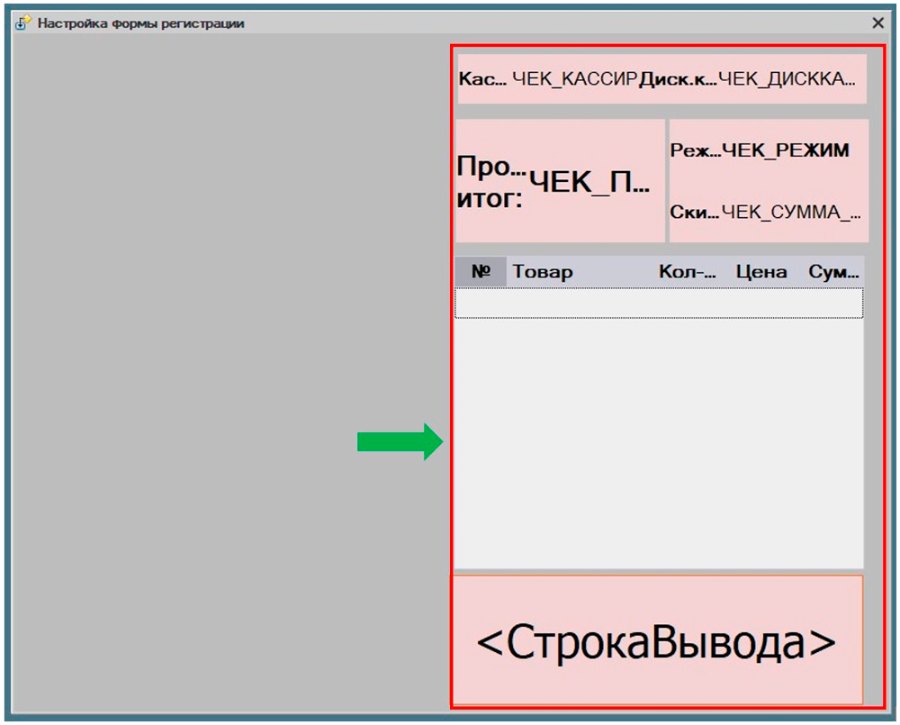The height and width of the screenshot is (725, 900).
Task: Select the empty first table row
Action: pos(659,303)
